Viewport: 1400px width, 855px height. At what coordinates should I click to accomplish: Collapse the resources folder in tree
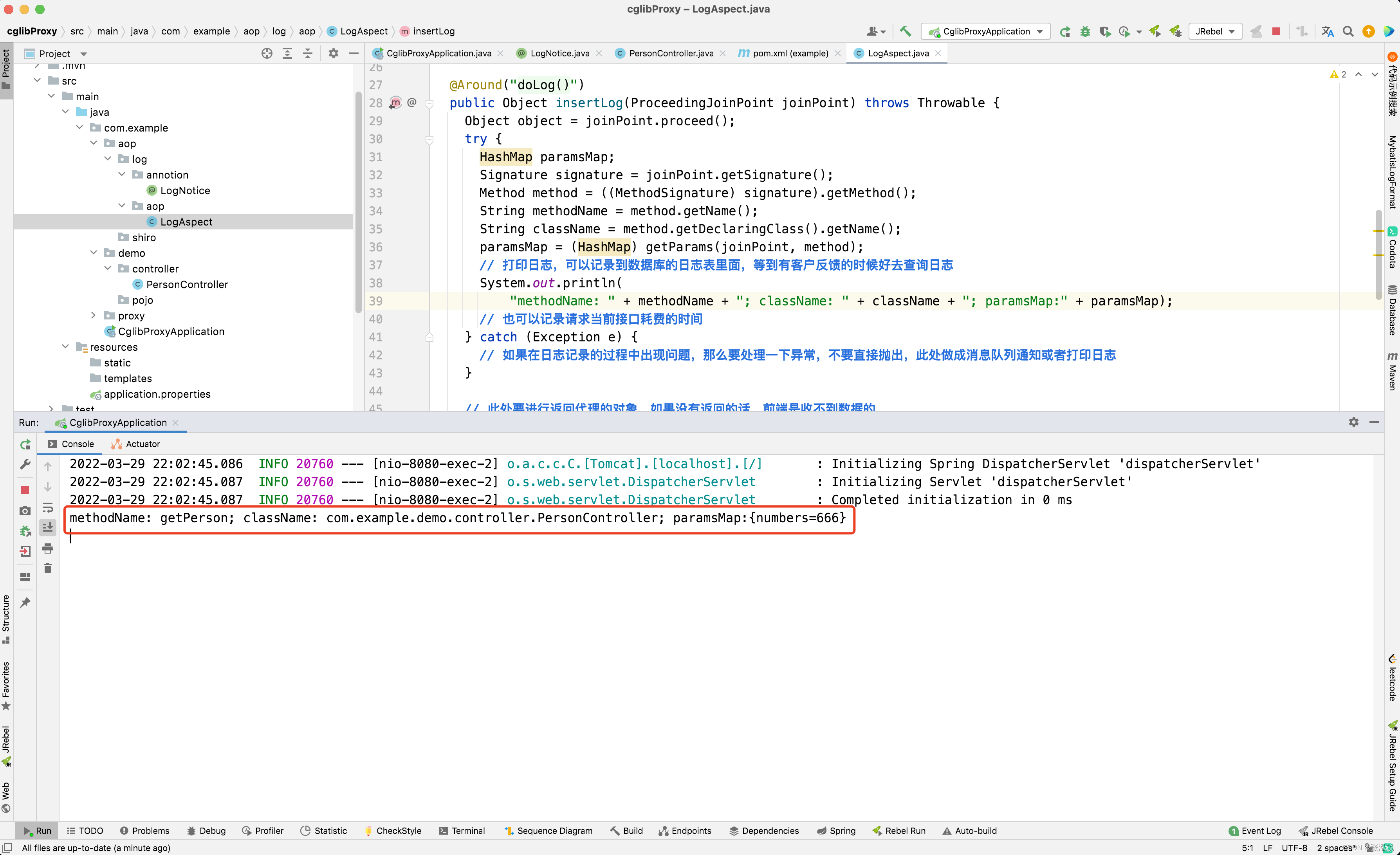pyautogui.click(x=65, y=346)
